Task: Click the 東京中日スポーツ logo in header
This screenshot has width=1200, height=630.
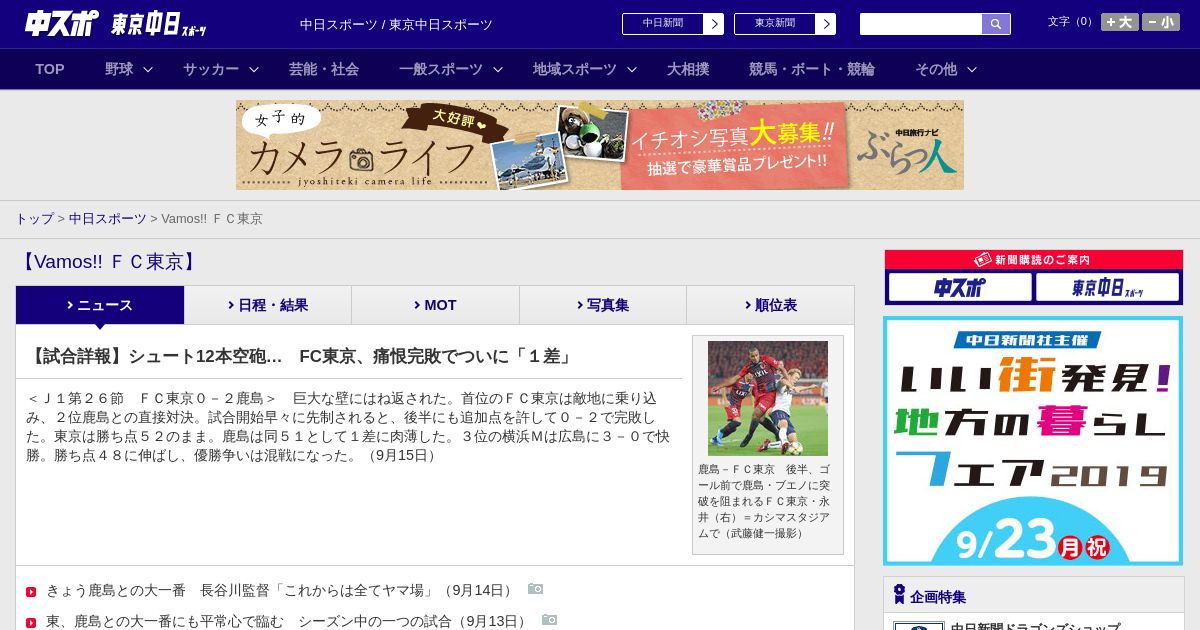Action: [159, 24]
